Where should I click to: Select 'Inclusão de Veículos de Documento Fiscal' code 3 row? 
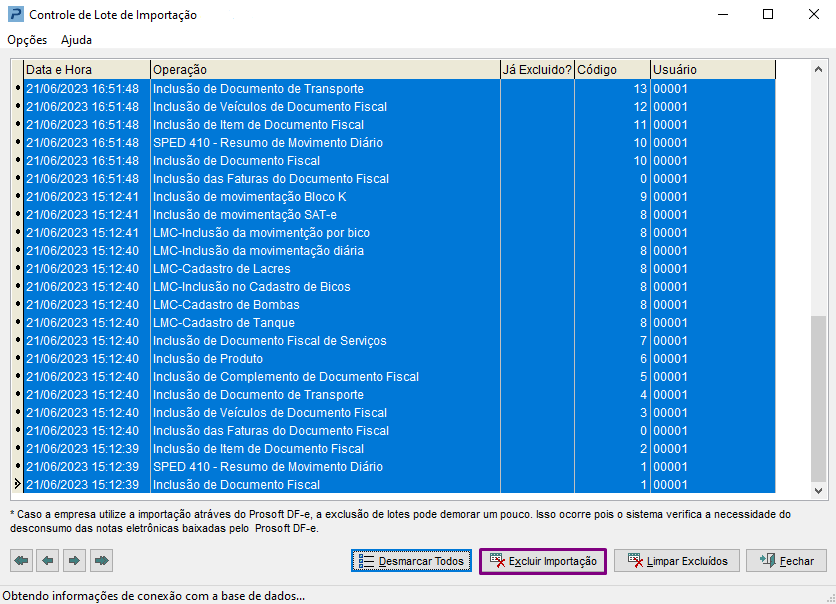coord(399,413)
